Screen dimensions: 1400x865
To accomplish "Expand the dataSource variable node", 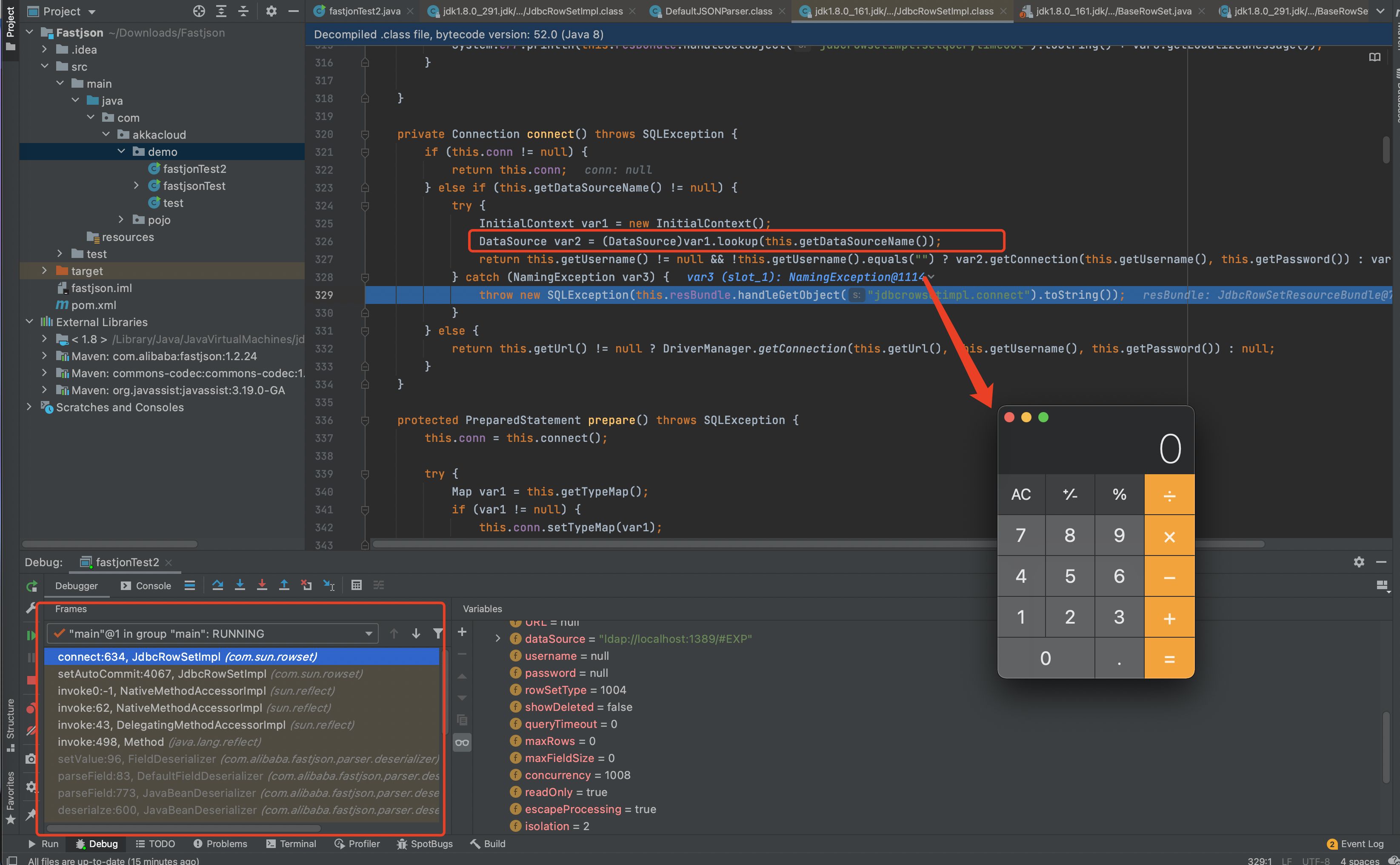I will [x=497, y=639].
